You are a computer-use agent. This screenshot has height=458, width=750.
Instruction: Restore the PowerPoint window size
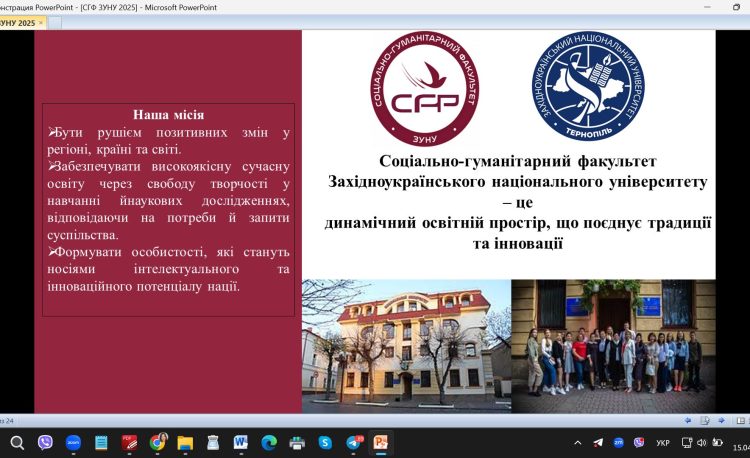(736, 7)
